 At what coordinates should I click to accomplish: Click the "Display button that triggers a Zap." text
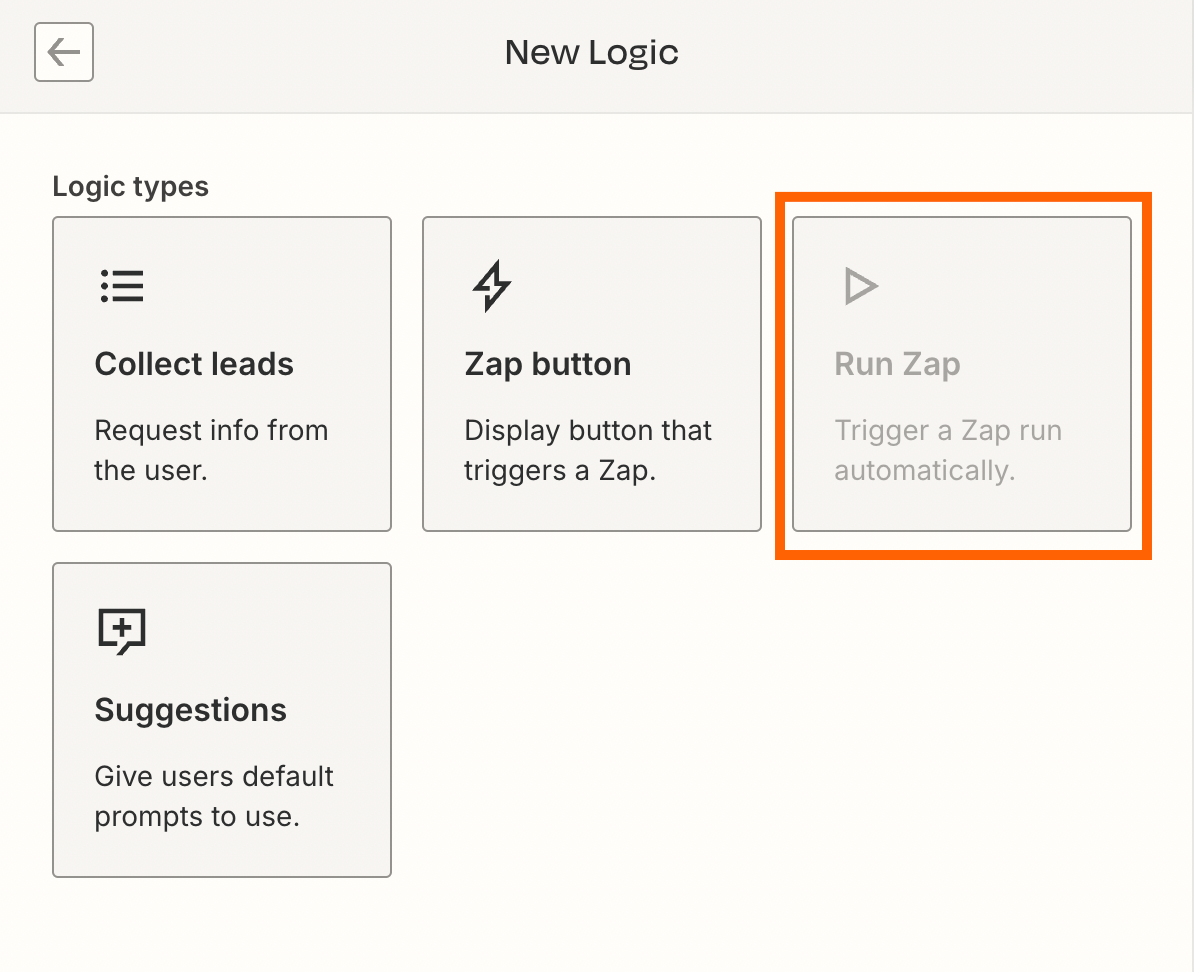click(588, 450)
